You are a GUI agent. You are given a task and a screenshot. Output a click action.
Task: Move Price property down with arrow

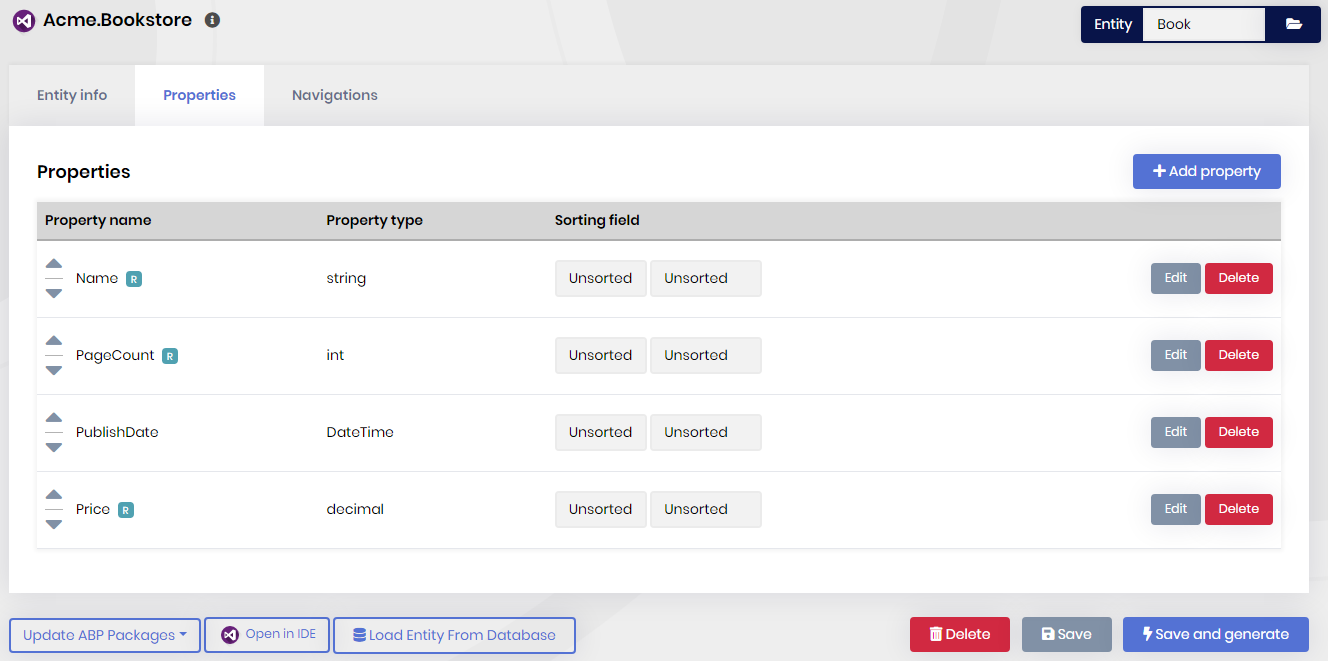pos(54,524)
